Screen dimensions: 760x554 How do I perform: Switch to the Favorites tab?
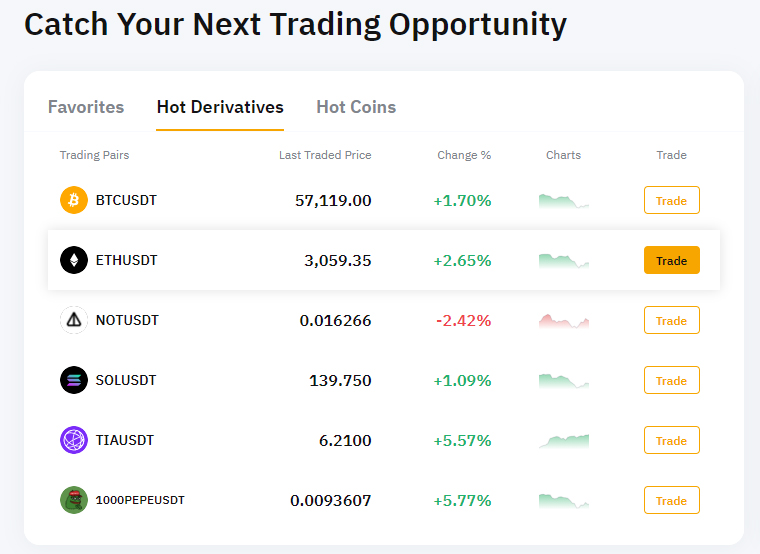pyautogui.click(x=86, y=107)
